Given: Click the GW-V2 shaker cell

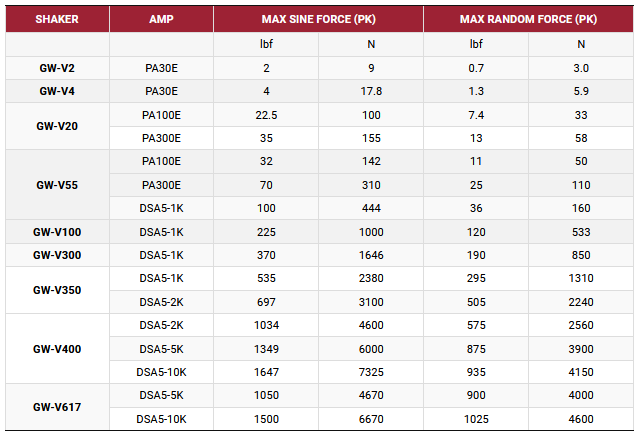Looking at the screenshot, I should 57,68.
